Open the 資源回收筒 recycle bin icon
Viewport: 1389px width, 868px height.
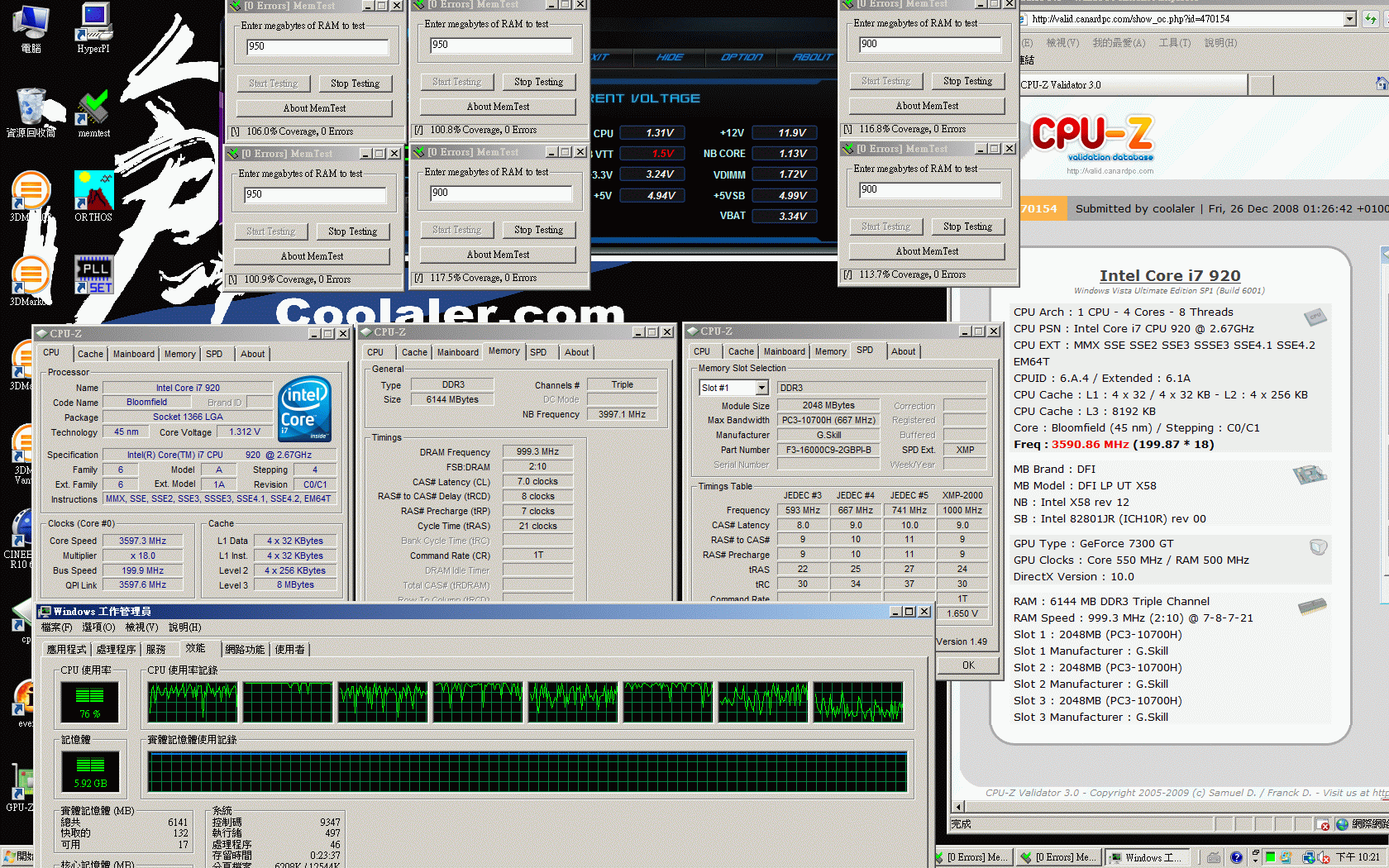click(x=31, y=113)
